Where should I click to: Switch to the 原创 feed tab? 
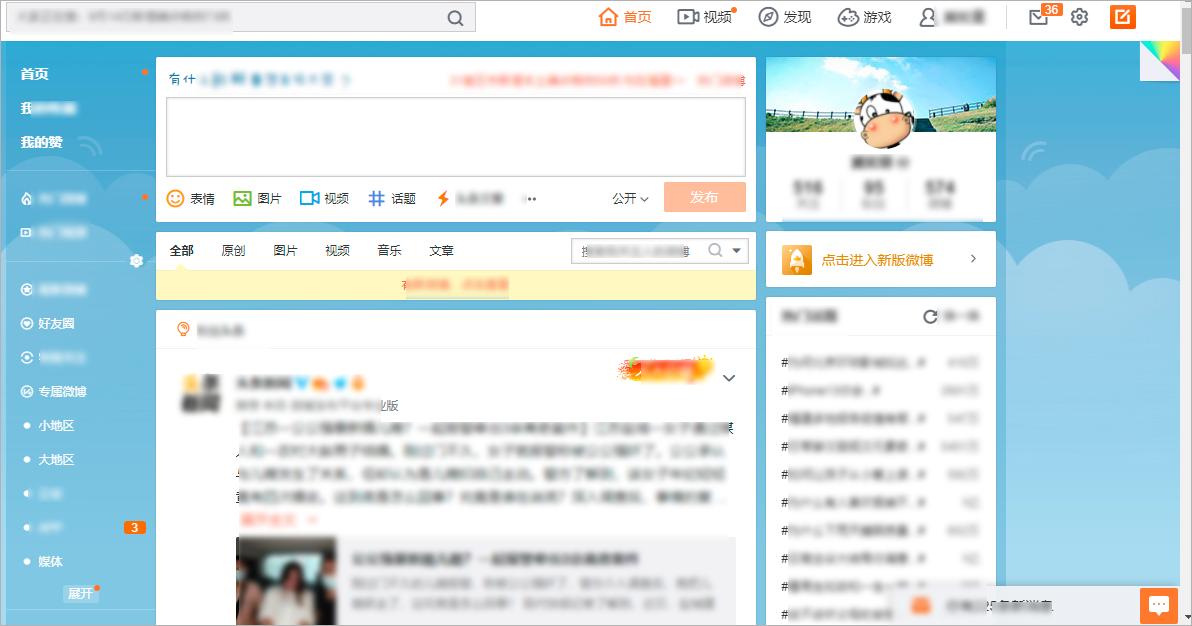233,250
